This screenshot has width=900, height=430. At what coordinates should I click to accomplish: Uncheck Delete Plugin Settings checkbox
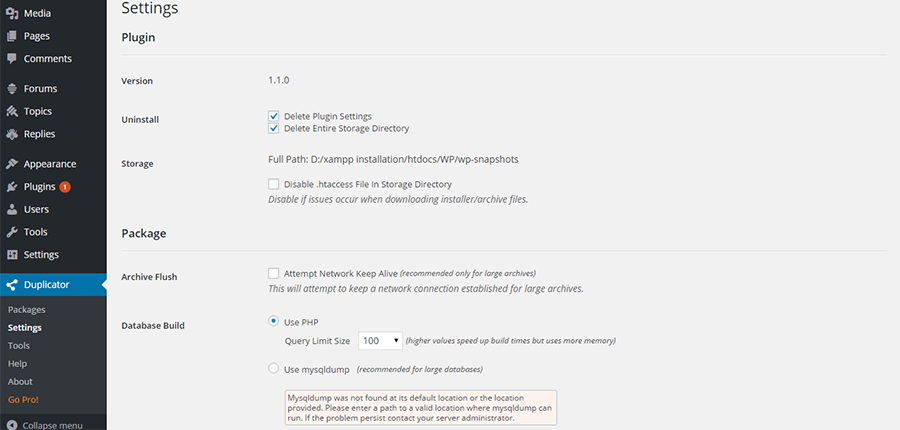tap(274, 116)
